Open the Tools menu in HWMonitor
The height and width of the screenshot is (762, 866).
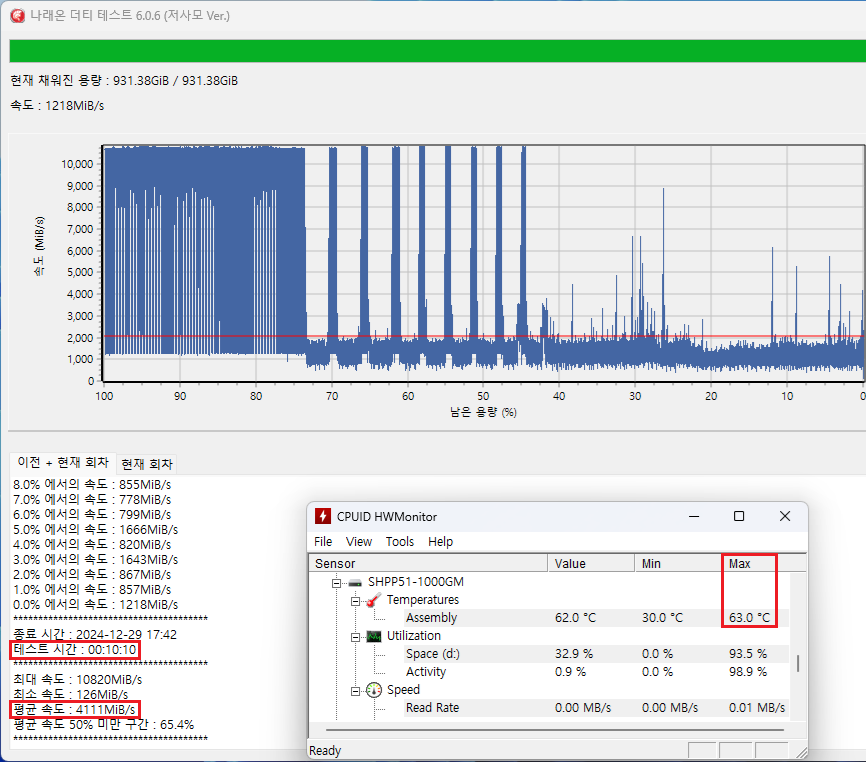pyautogui.click(x=400, y=542)
